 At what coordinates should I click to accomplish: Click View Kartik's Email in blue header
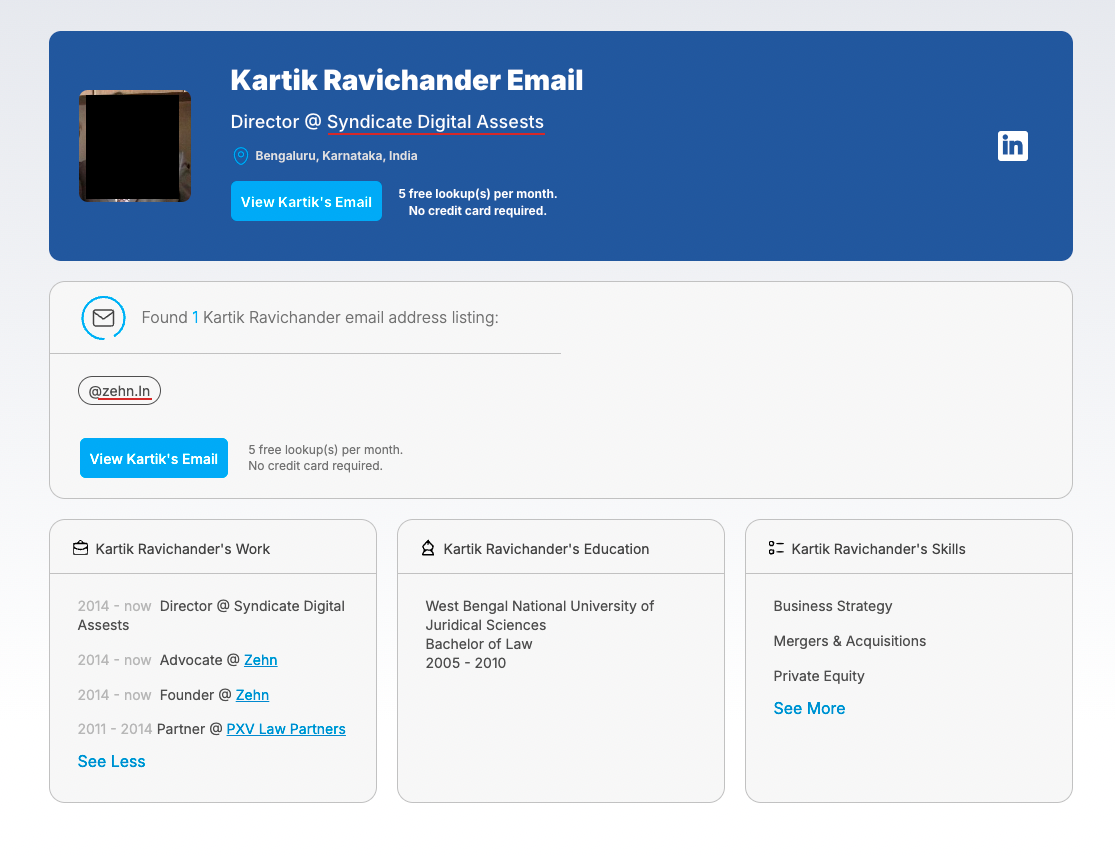pos(306,201)
